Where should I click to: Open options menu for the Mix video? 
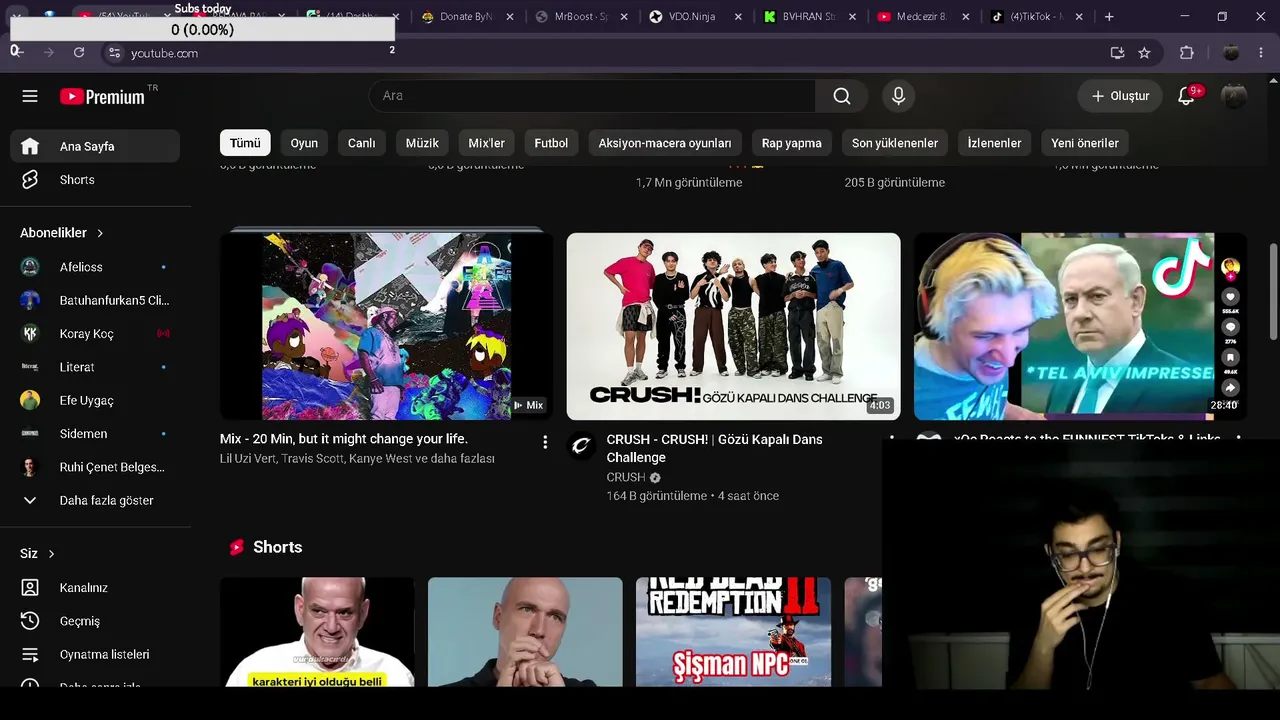coord(545,442)
